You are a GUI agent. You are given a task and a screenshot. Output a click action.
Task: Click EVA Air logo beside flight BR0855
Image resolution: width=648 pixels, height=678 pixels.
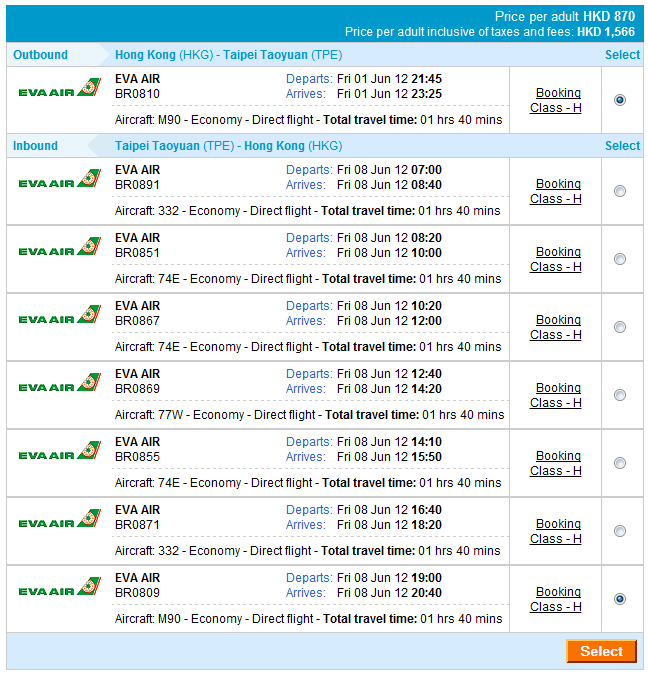tap(60, 452)
